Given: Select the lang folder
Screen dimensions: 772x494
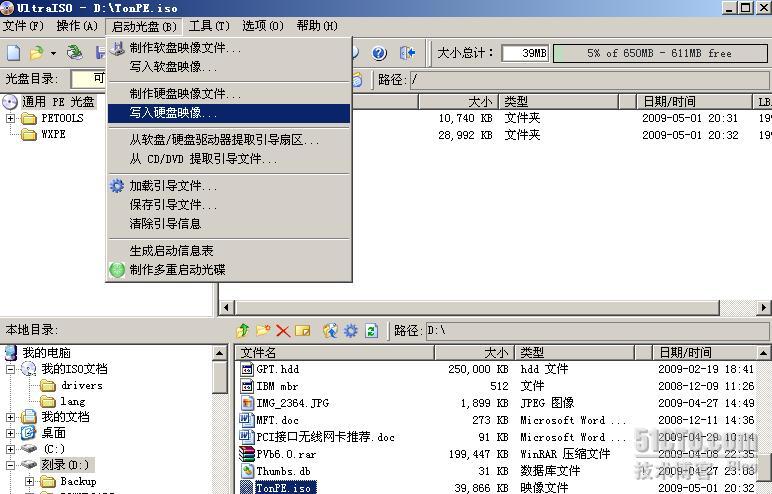Looking at the screenshot, I should click(x=73, y=402).
